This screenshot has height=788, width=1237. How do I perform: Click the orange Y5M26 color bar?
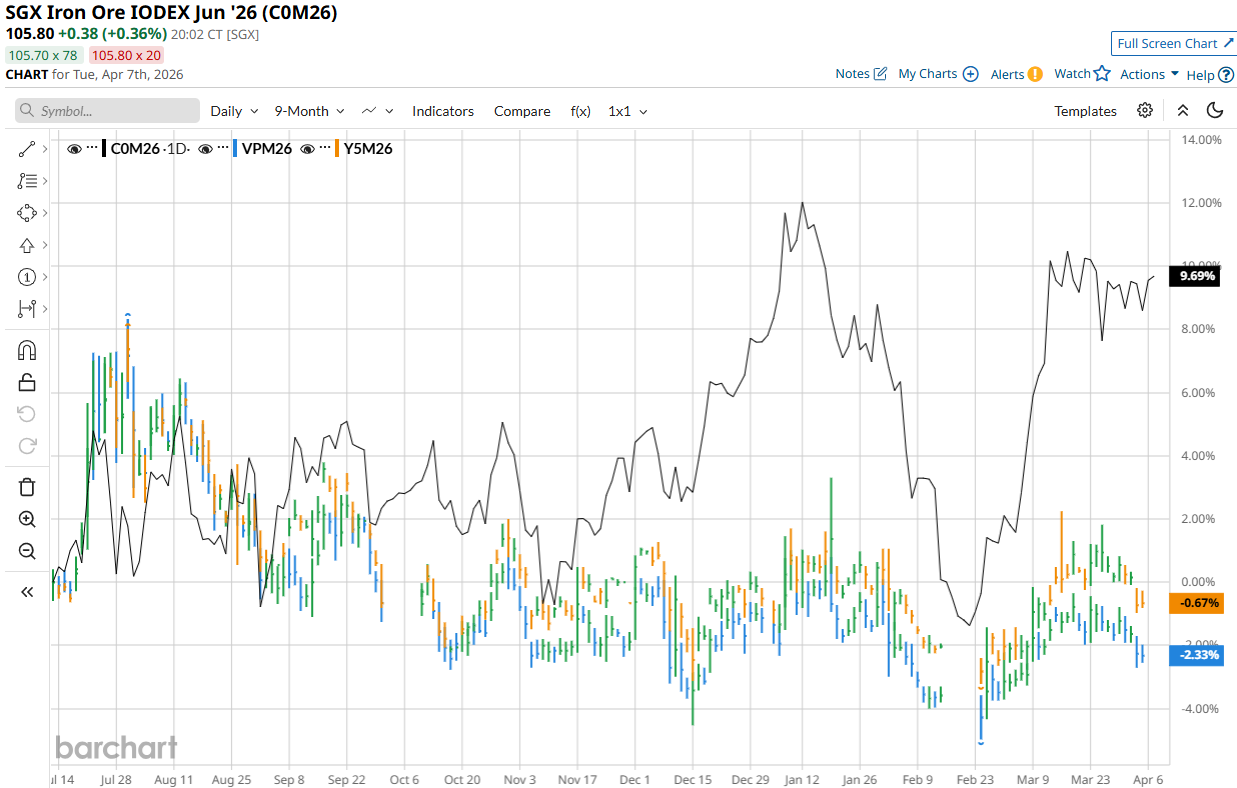coord(338,149)
